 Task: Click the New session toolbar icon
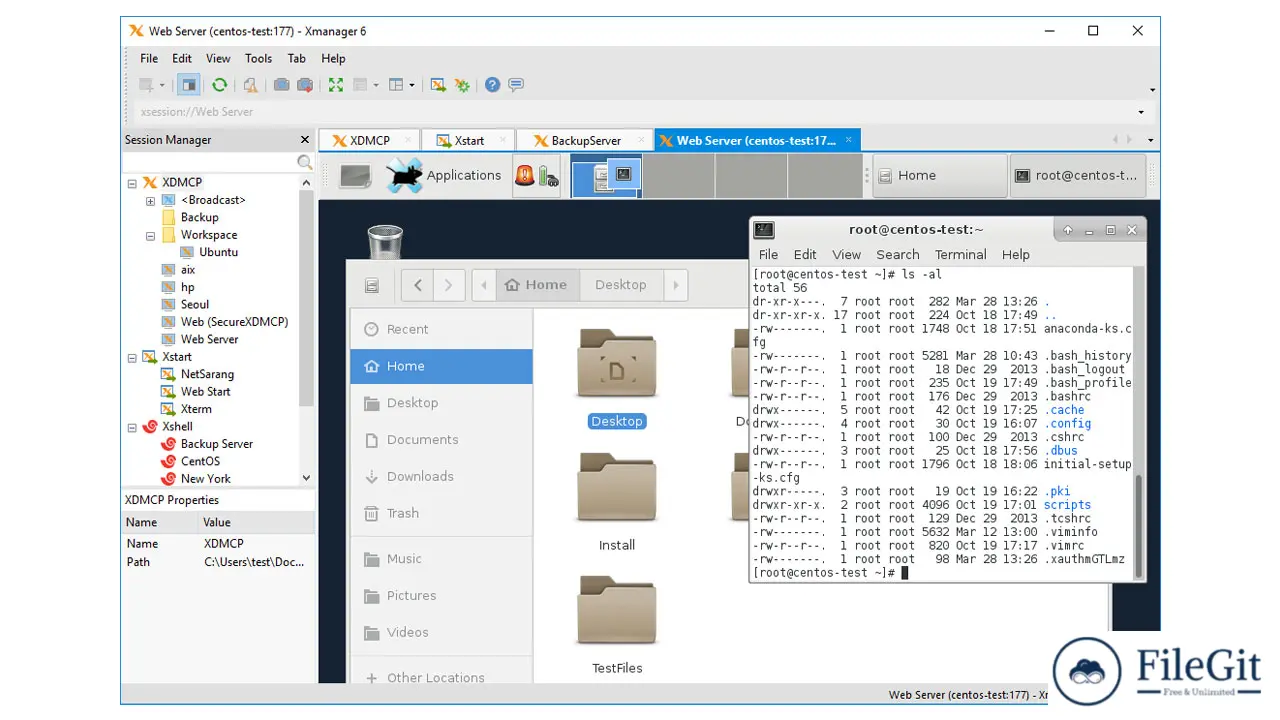(x=147, y=85)
